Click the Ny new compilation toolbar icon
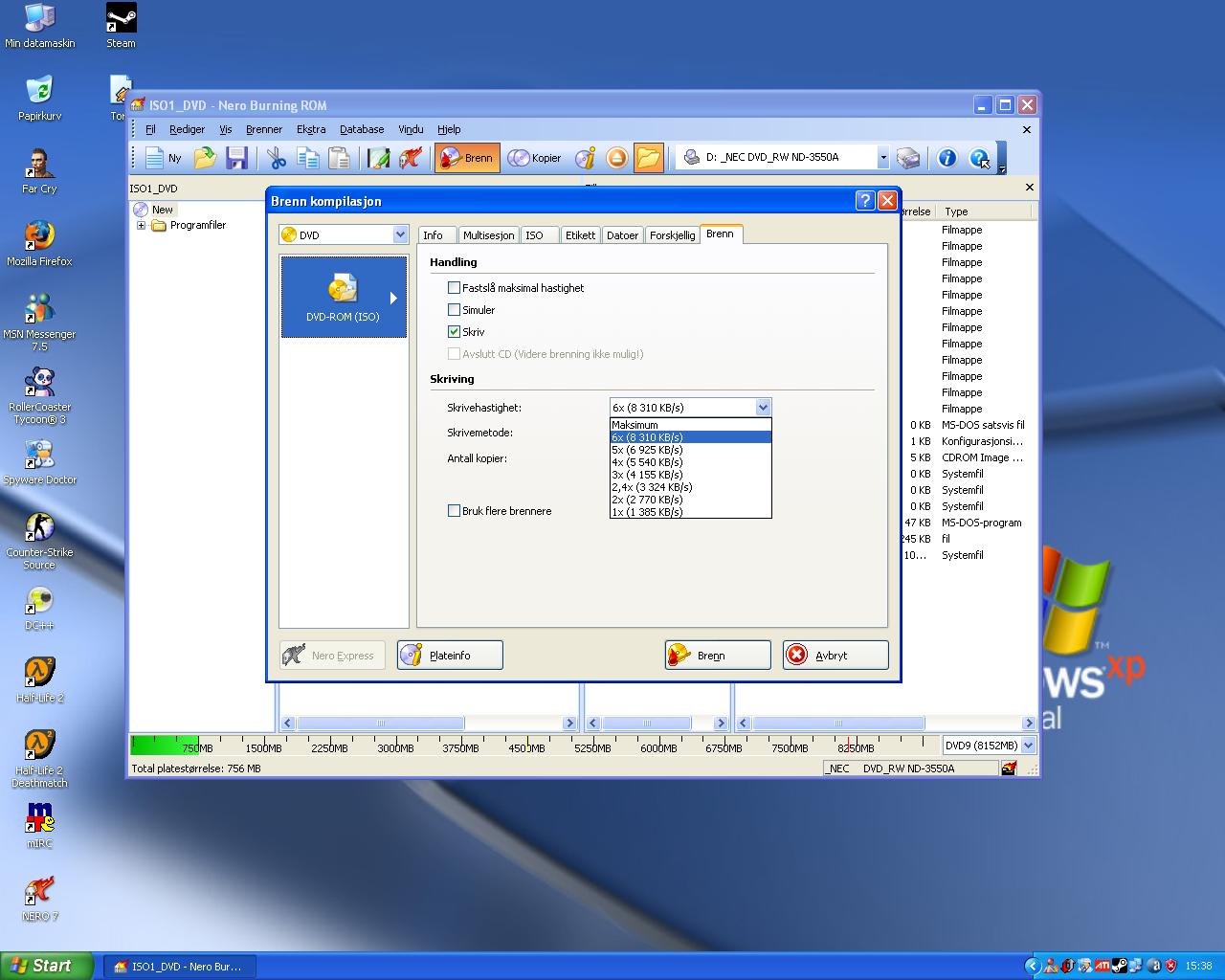This screenshot has width=1225, height=980. [164, 158]
